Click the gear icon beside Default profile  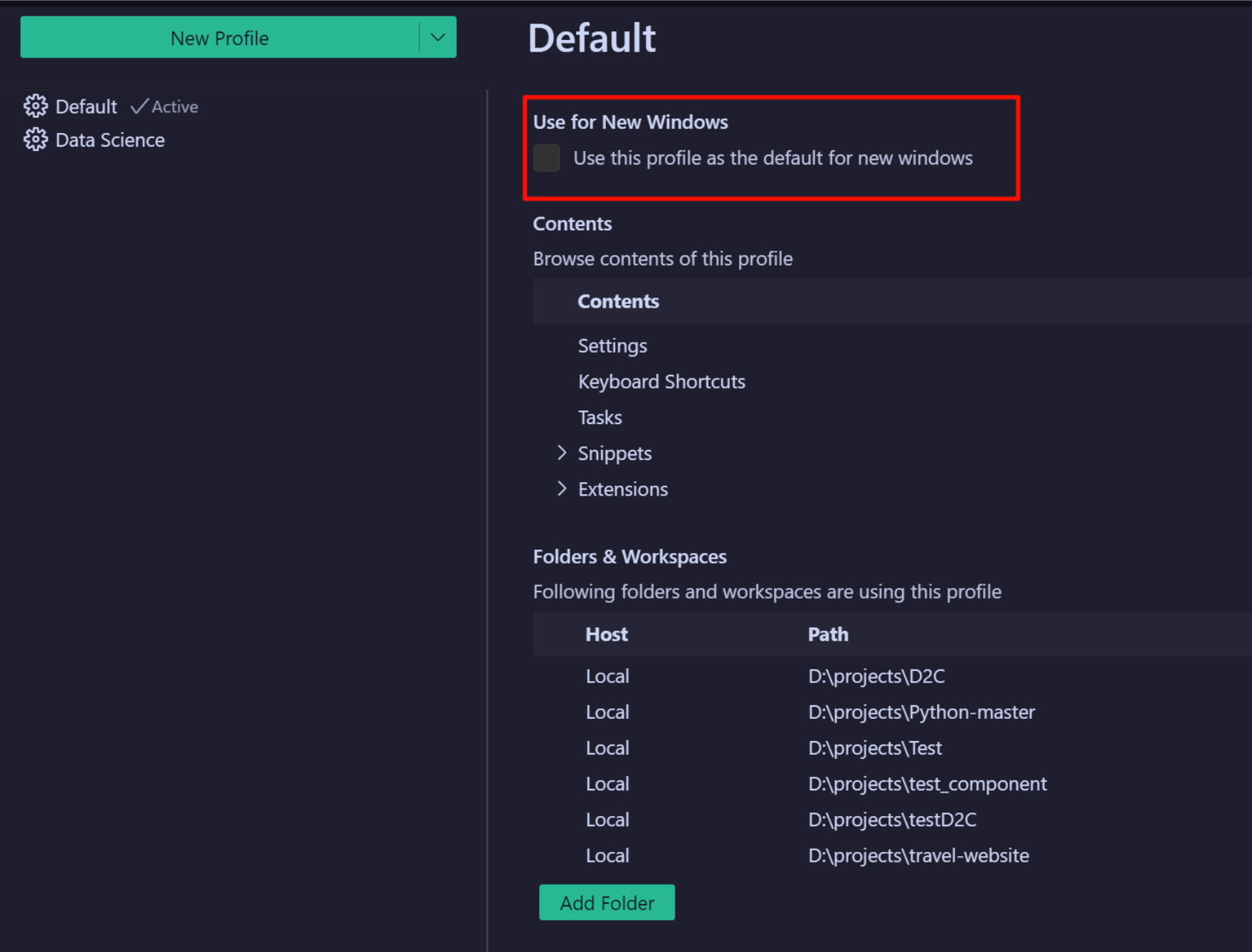(35, 106)
